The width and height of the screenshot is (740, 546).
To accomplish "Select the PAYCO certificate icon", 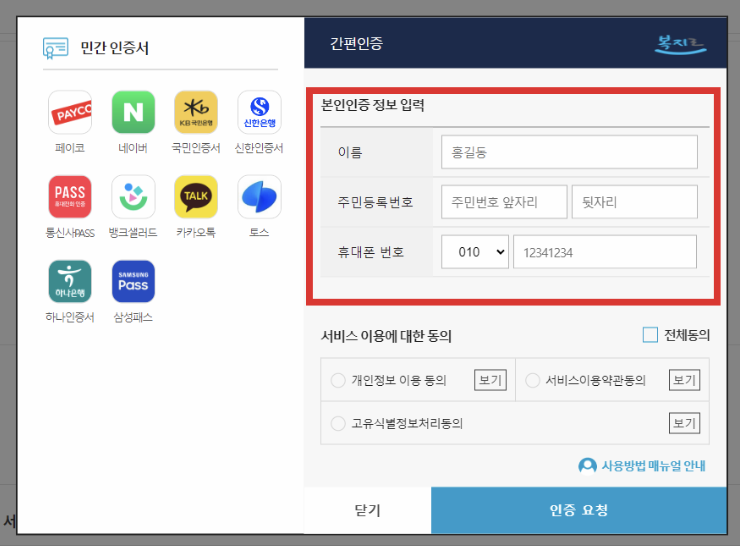I will [x=70, y=112].
